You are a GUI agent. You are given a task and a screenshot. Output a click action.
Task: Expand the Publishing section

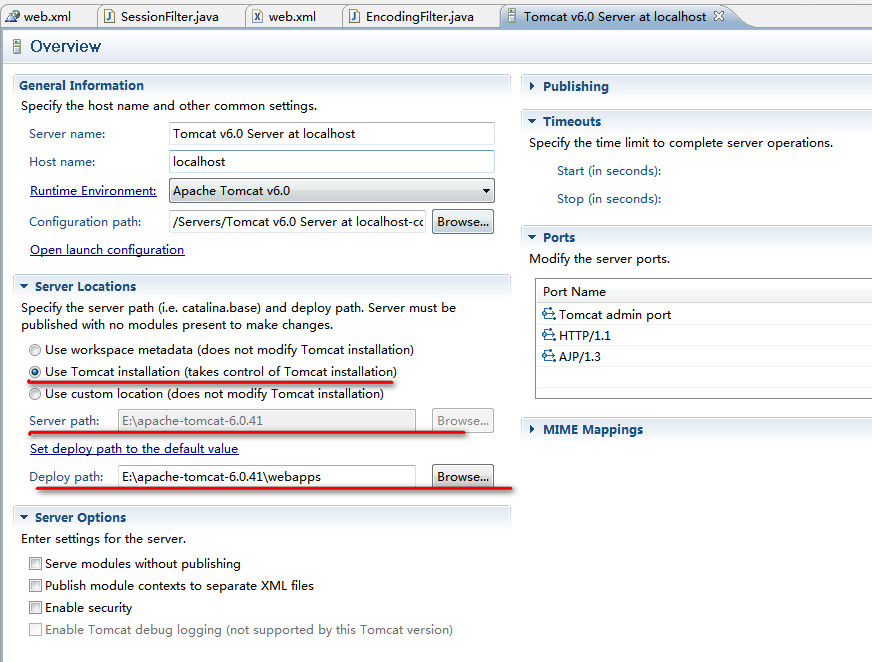tap(532, 86)
